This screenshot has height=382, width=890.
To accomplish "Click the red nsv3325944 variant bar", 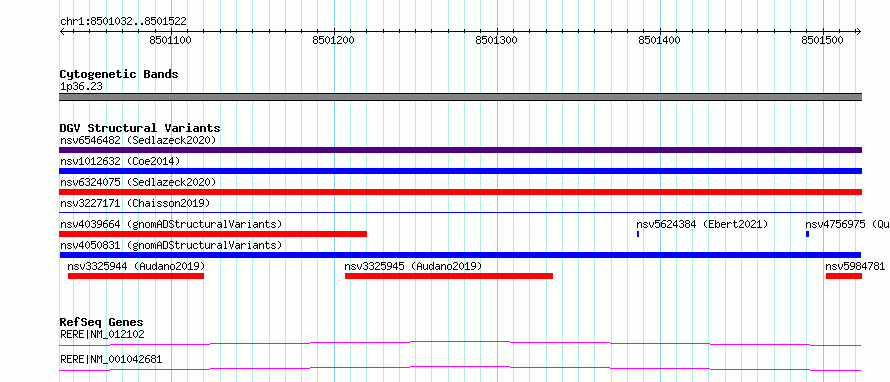I will pyautogui.click(x=136, y=276).
